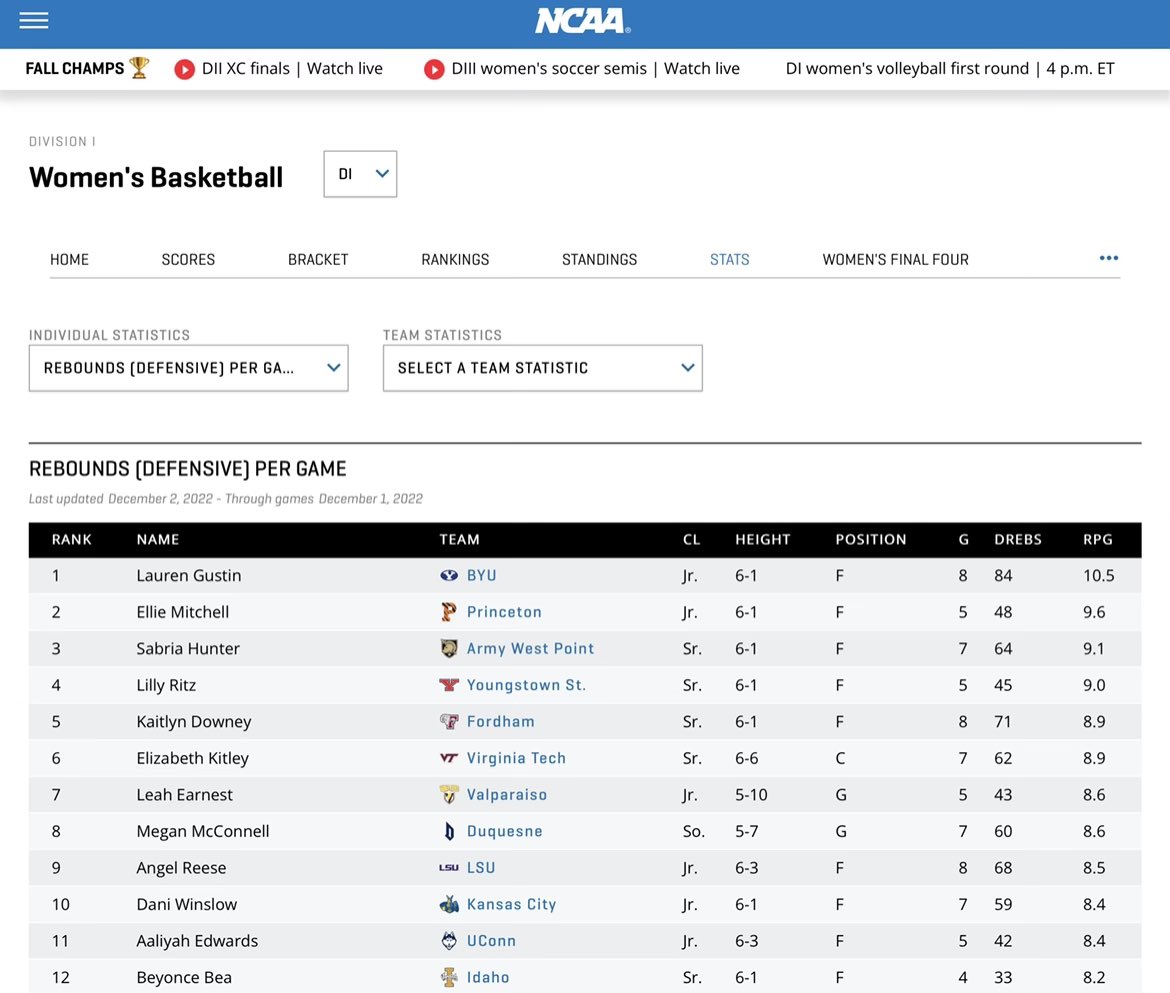This screenshot has width=1170, height=993.
Task: Click the RANK column header
Action: (71, 539)
